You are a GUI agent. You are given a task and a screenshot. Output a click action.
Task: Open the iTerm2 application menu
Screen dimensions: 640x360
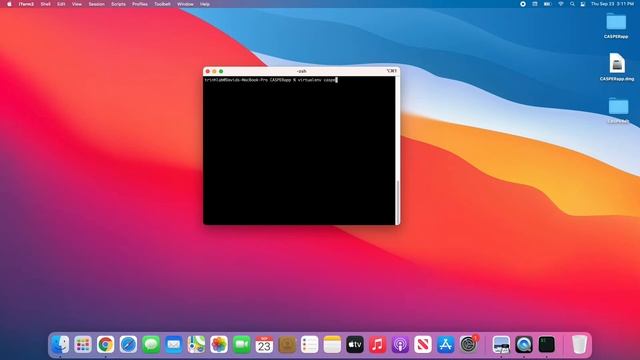26,4
